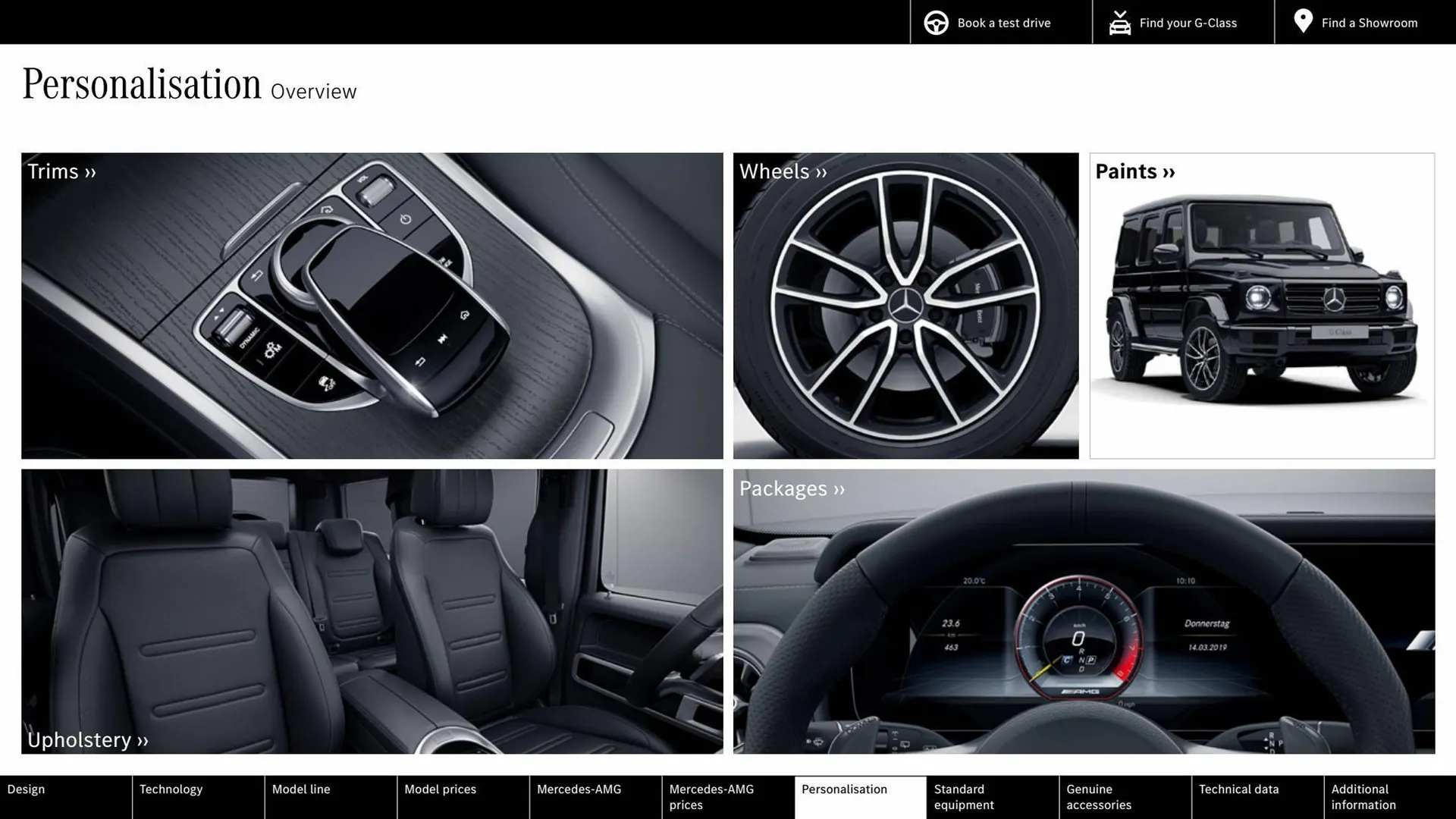
Task: Click the Book a test drive button
Action: click(1001, 22)
